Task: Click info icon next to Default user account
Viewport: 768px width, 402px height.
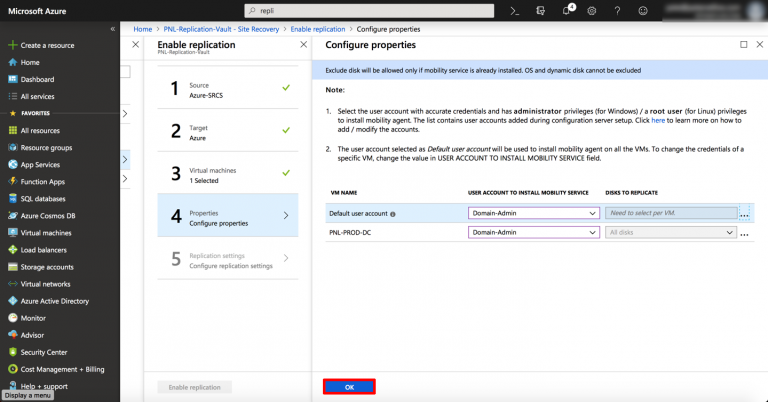Action: [393, 214]
